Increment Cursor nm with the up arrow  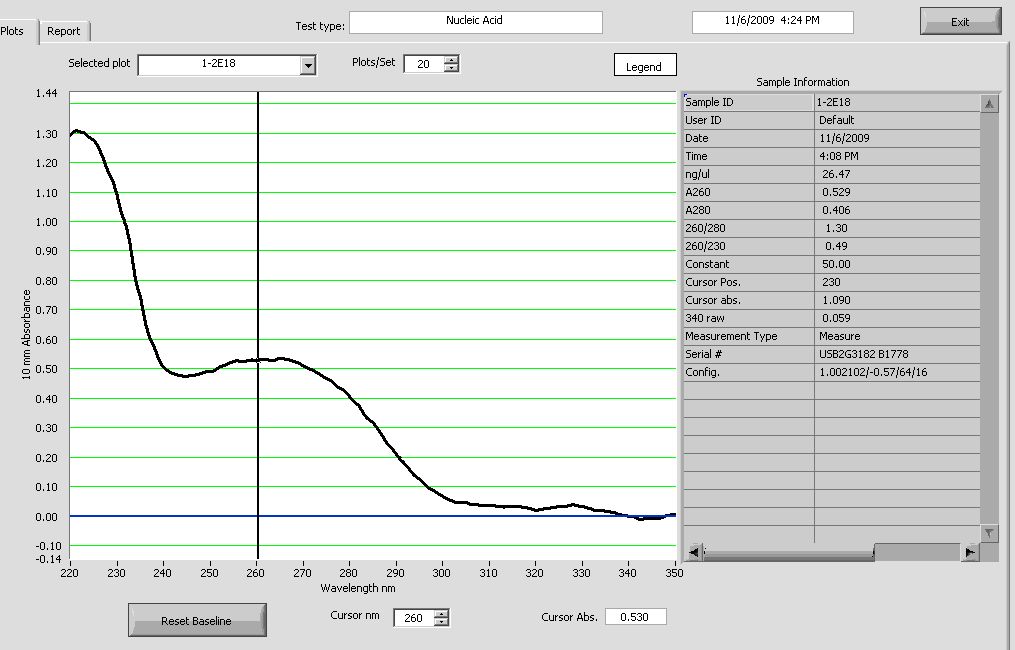(441, 614)
